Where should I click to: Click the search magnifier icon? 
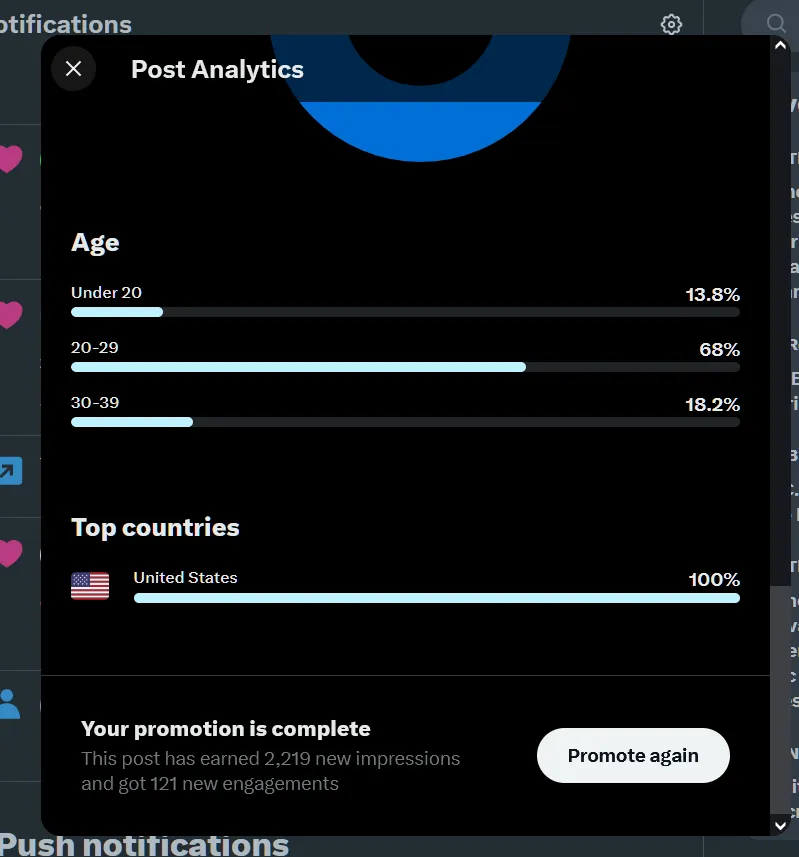[776, 23]
